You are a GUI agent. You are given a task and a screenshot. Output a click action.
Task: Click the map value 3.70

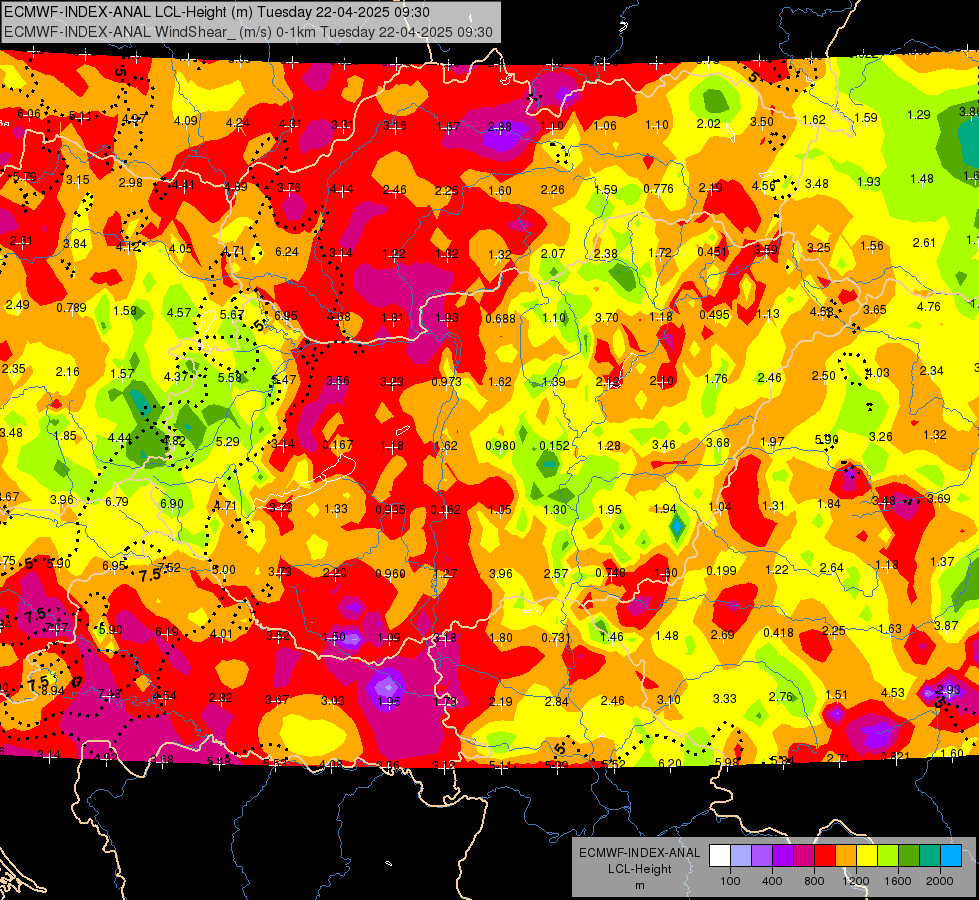[x=606, y=317]
